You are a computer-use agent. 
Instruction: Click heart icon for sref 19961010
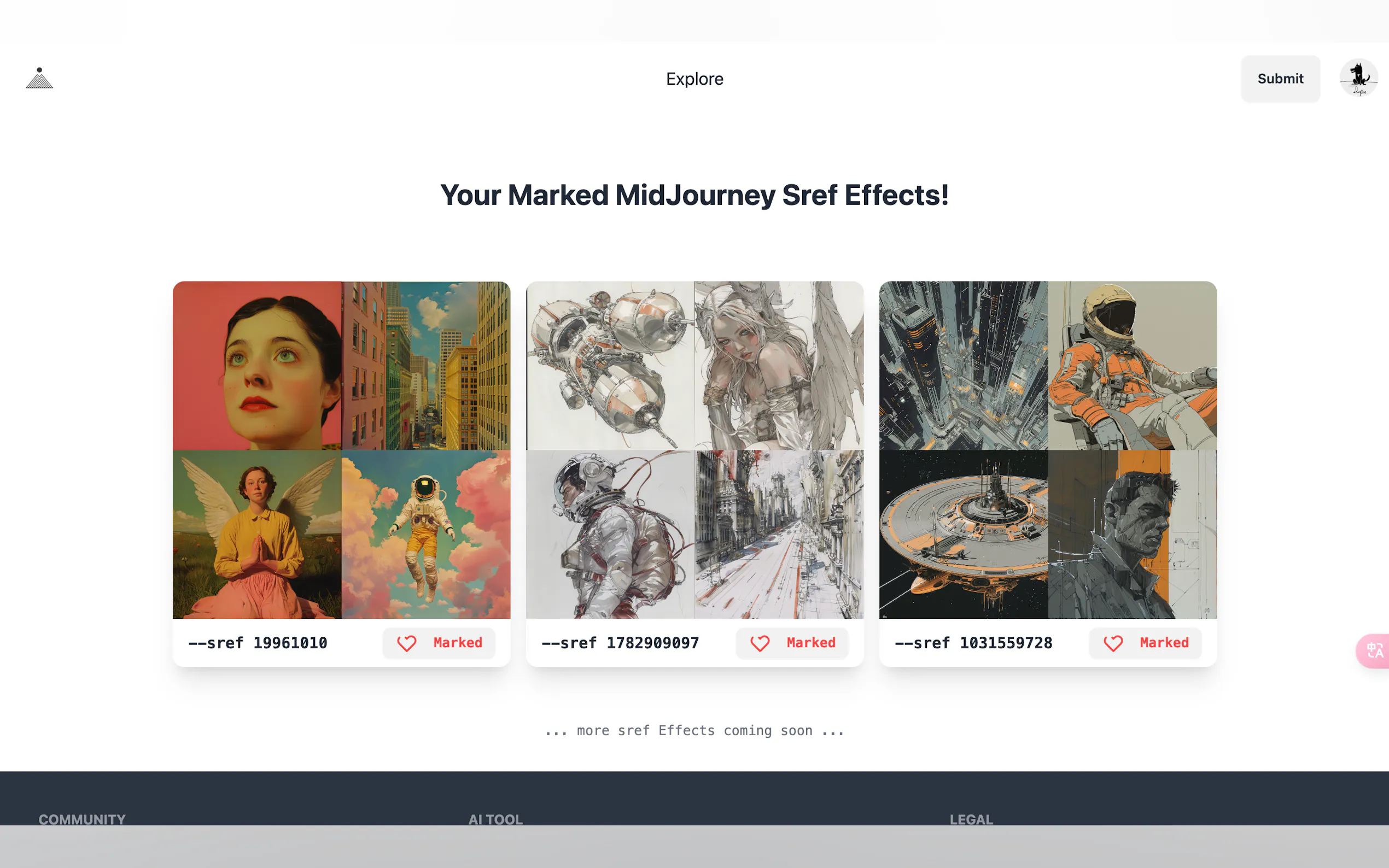click(406, 643)
